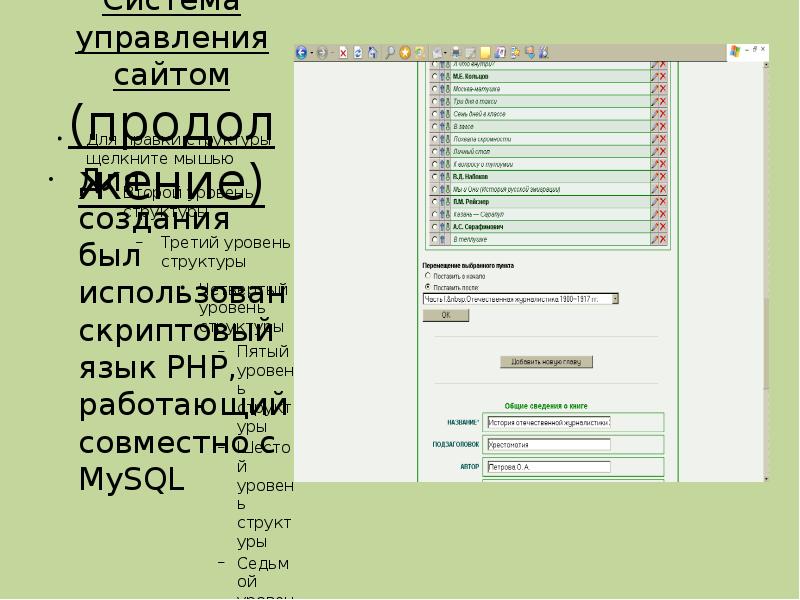Click delete X for А.С. Серафимович
This screenshot has height=600, width=800.
coord(663,227)
